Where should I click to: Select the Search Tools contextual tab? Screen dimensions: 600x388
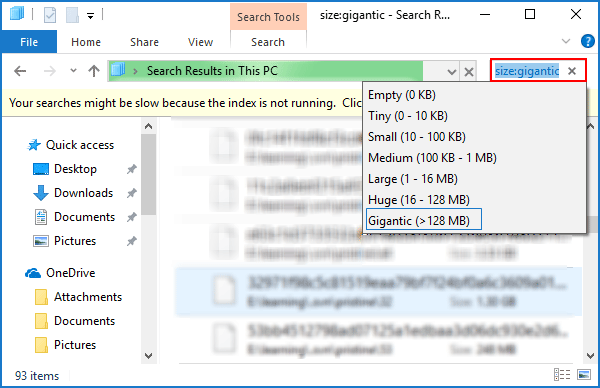pyautogui.click(x=268, y=17)
